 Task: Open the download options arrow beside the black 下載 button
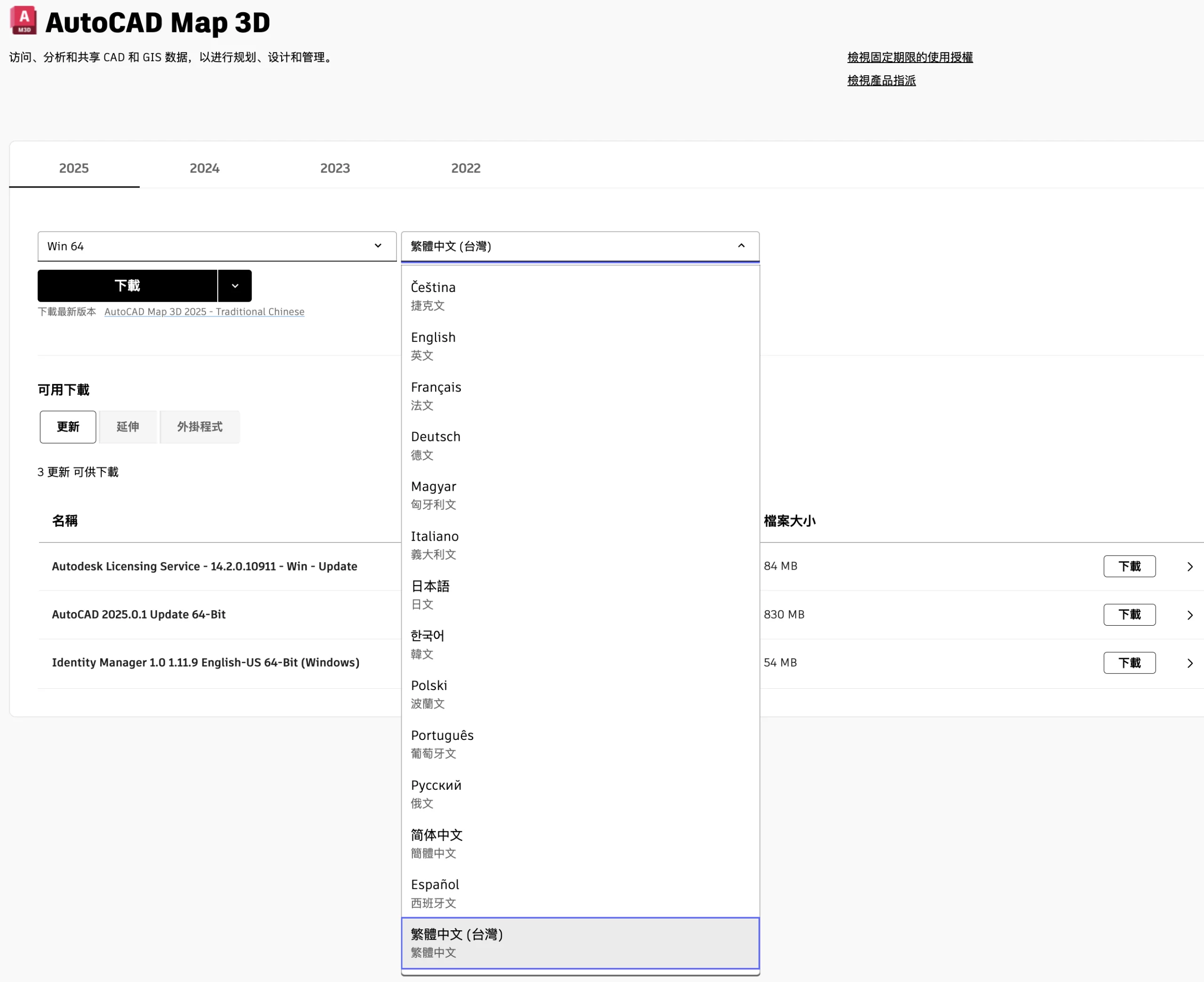coord(235,286)
